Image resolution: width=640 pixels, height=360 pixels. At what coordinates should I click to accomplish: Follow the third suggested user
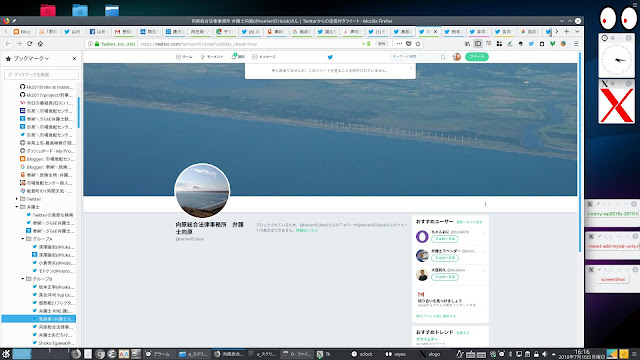[x=445, y=277]
